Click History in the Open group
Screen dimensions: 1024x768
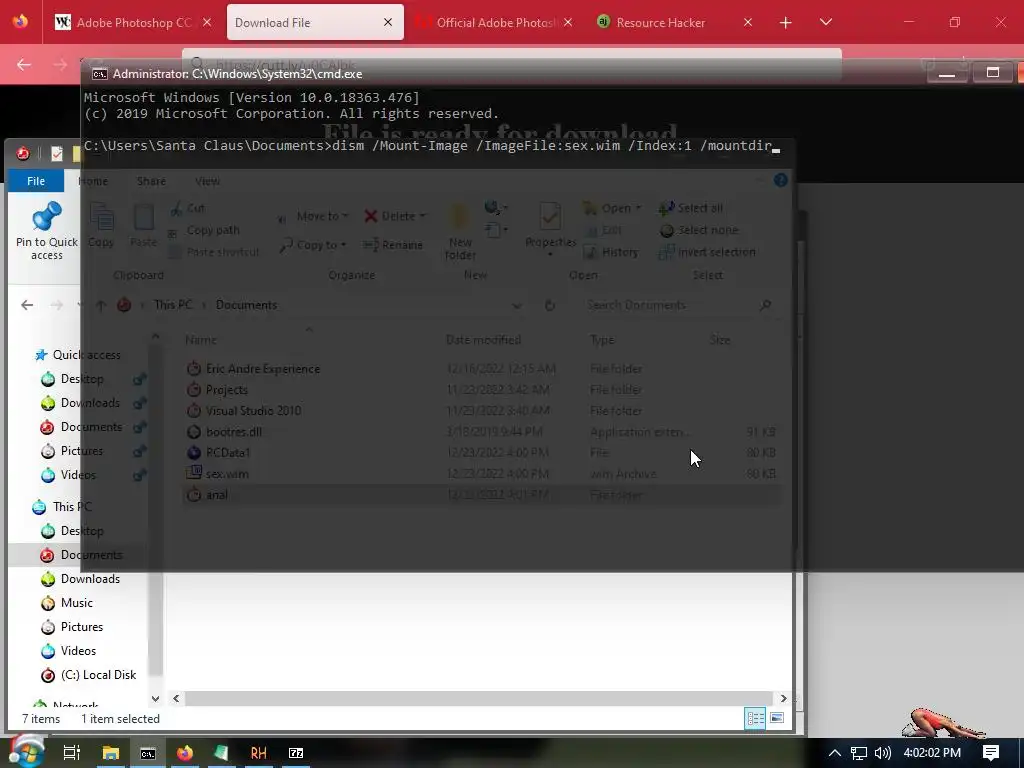coord(611,252)
